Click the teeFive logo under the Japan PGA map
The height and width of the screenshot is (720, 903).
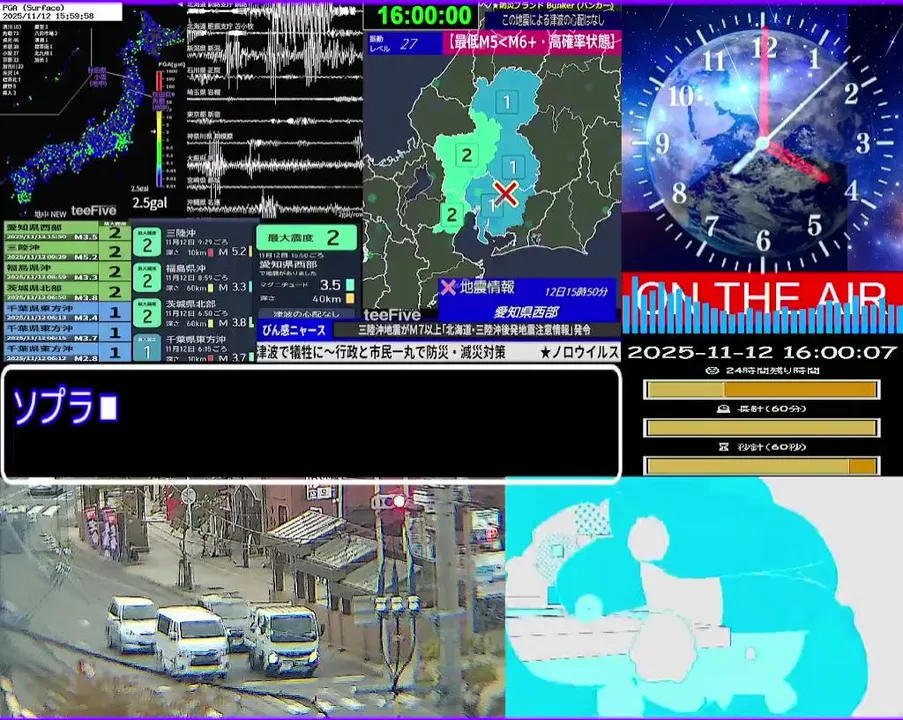pyautogui.click(x=93, y=211)
